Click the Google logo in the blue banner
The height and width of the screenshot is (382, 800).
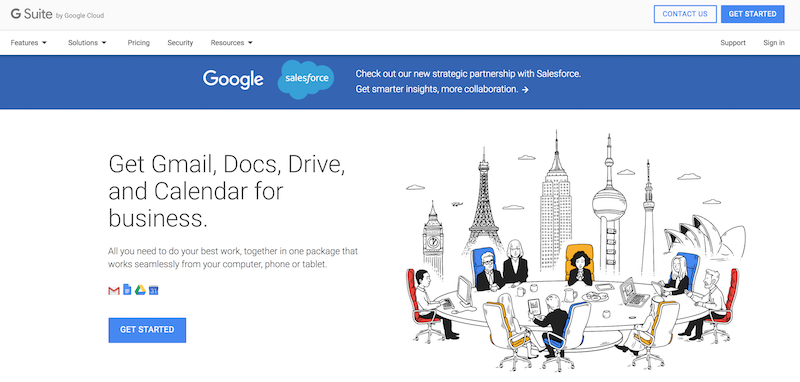(x=233, y=80)
